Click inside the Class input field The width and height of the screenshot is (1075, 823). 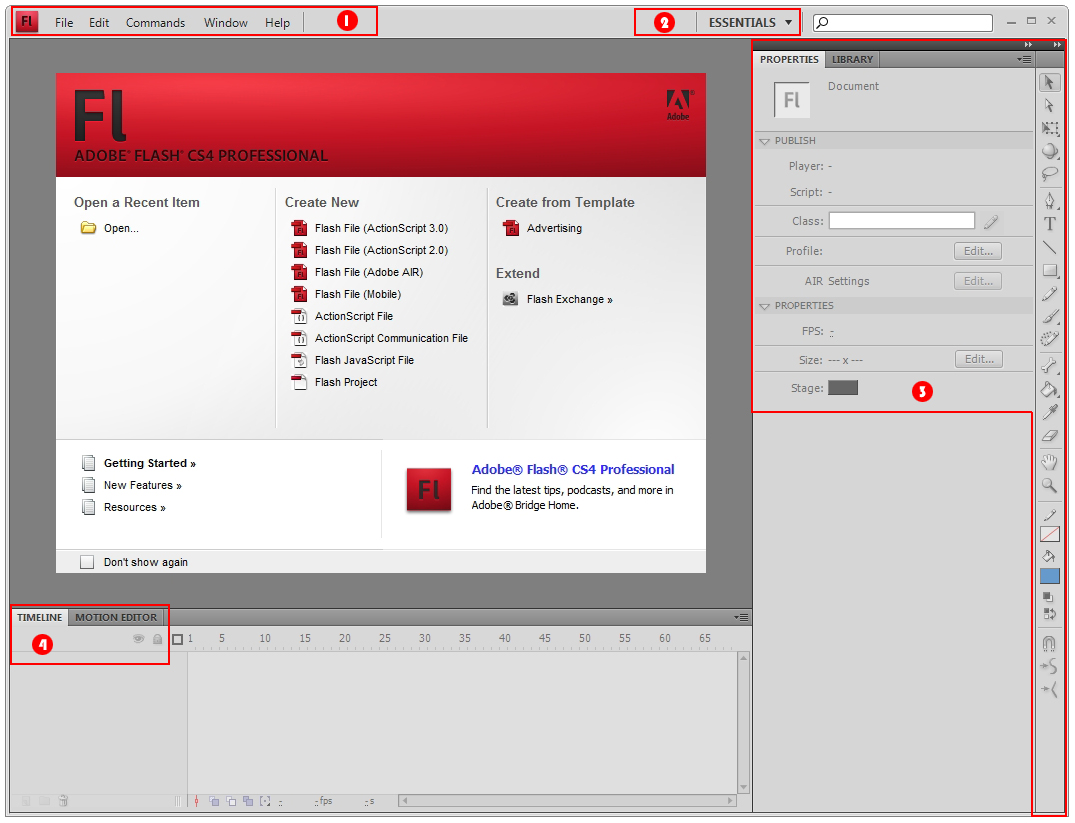(x=900, y=220)
